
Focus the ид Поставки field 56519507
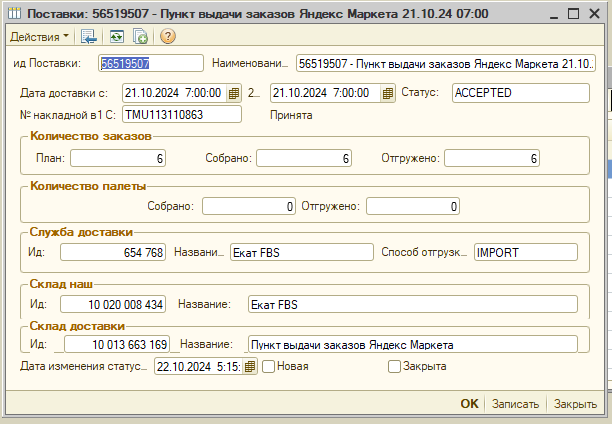coord(151,63)
